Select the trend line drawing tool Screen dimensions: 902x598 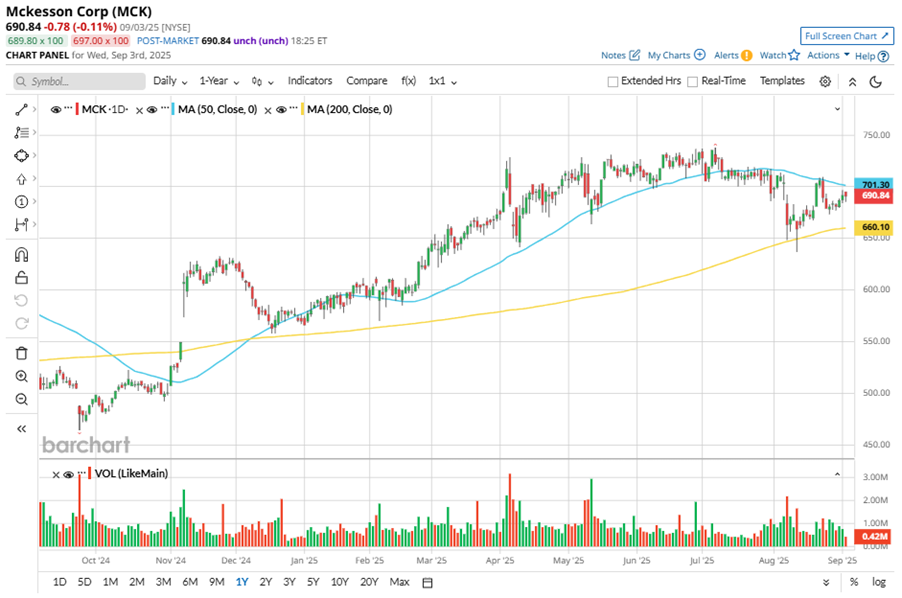(x=21, y=109)
